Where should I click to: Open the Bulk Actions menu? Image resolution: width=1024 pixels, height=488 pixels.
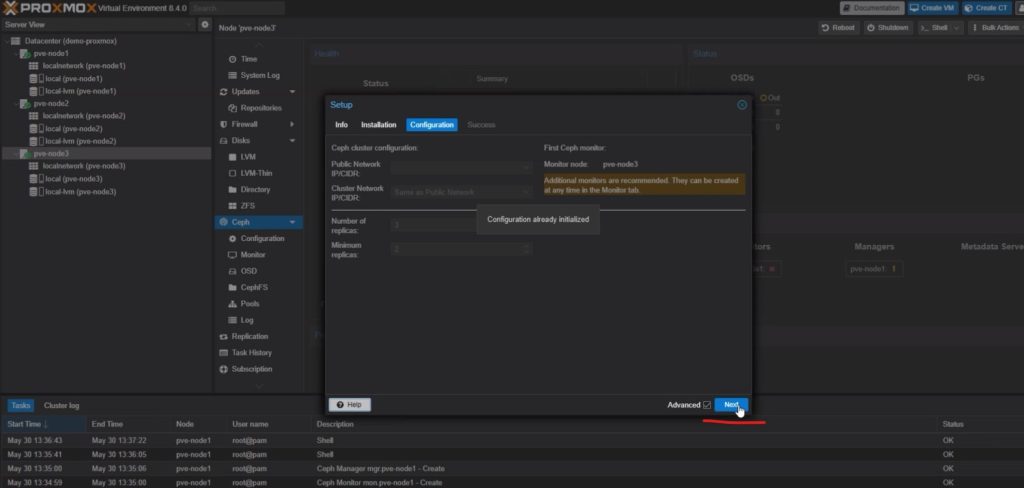click(995, 28)
